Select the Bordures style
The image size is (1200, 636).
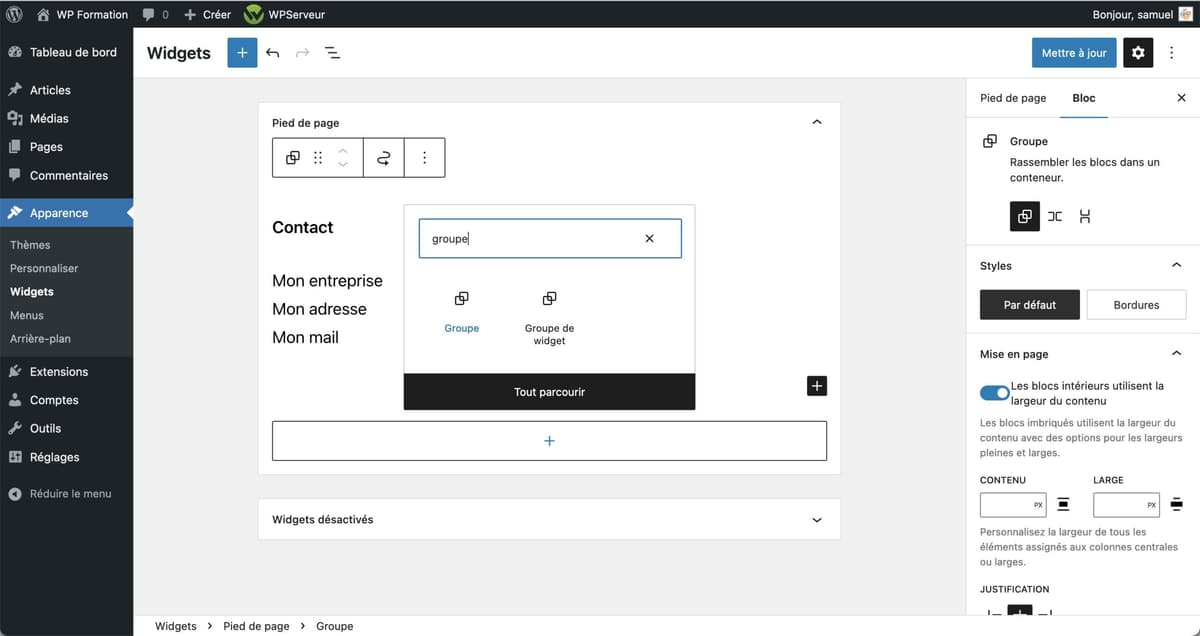(x=1136, y=304)
